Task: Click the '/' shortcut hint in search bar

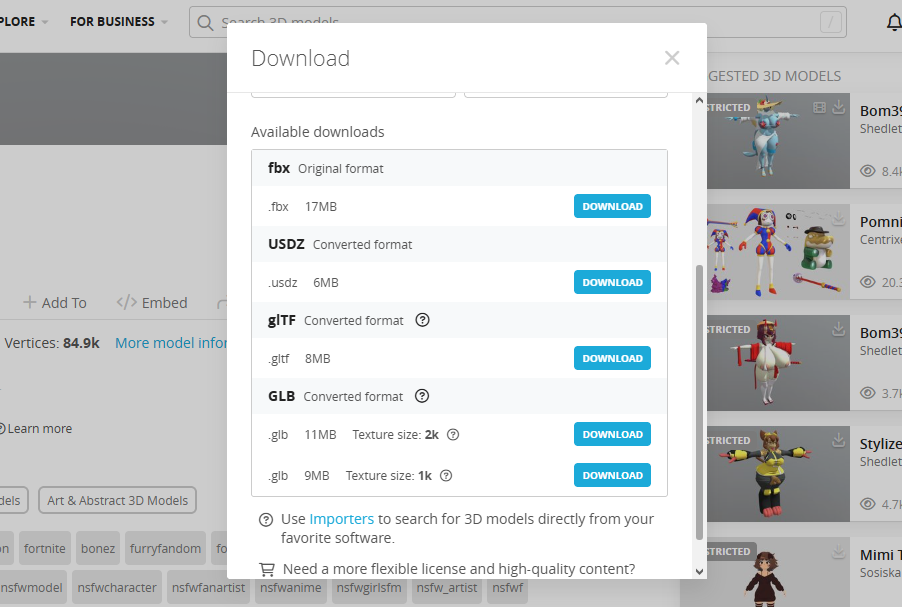Action: pos(831,22)
